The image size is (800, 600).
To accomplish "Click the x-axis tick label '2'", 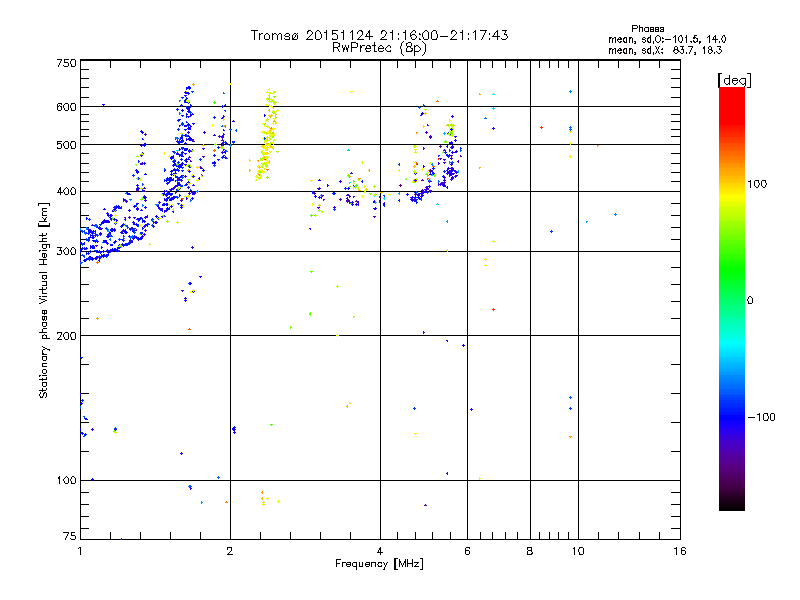I will [x=230, y=551].
